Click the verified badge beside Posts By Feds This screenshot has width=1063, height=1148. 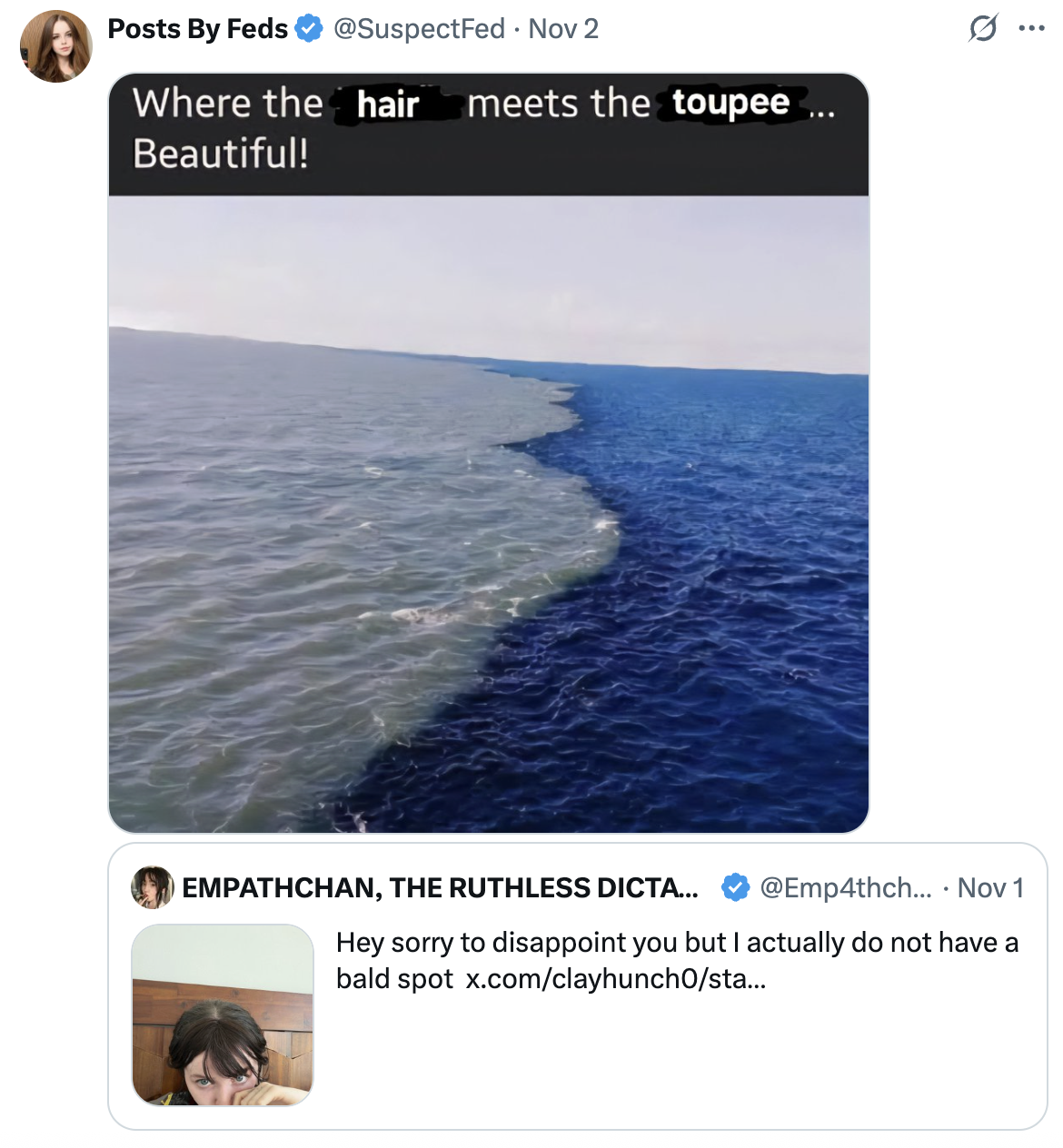309,29
